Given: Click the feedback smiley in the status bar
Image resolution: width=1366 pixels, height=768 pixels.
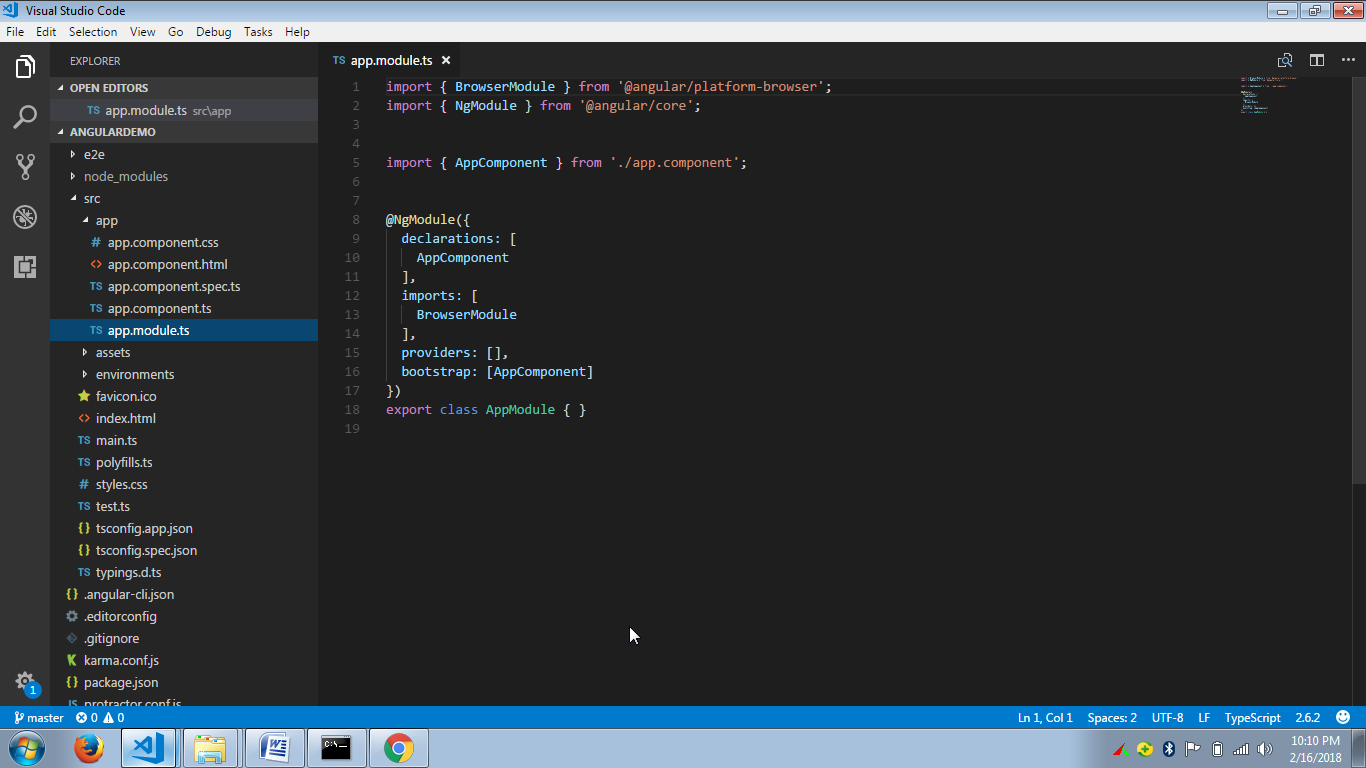Looking at the screenshot, I should 1342,717.
